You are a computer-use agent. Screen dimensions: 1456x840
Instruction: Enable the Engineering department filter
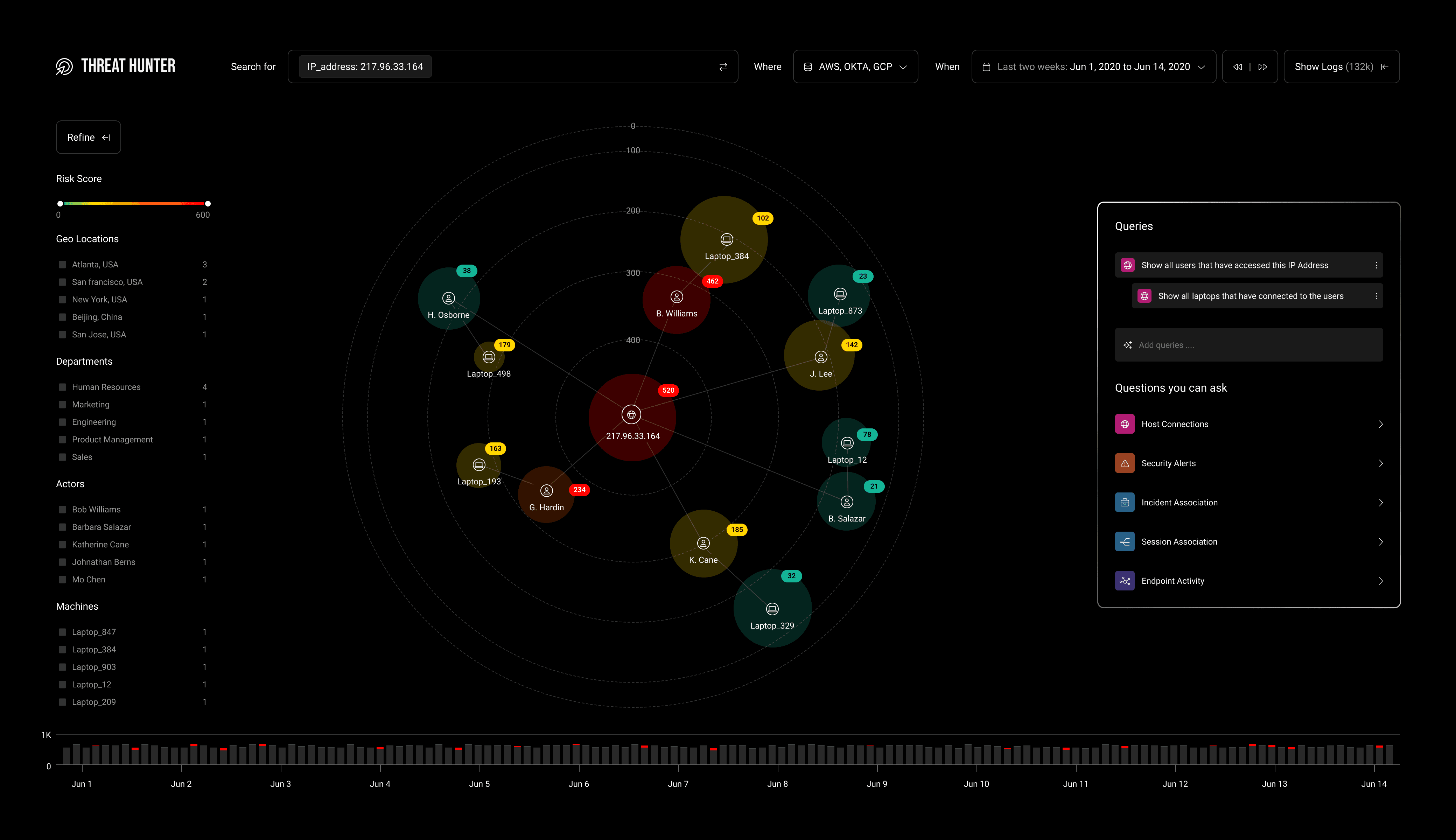click(x=62, y=422)
